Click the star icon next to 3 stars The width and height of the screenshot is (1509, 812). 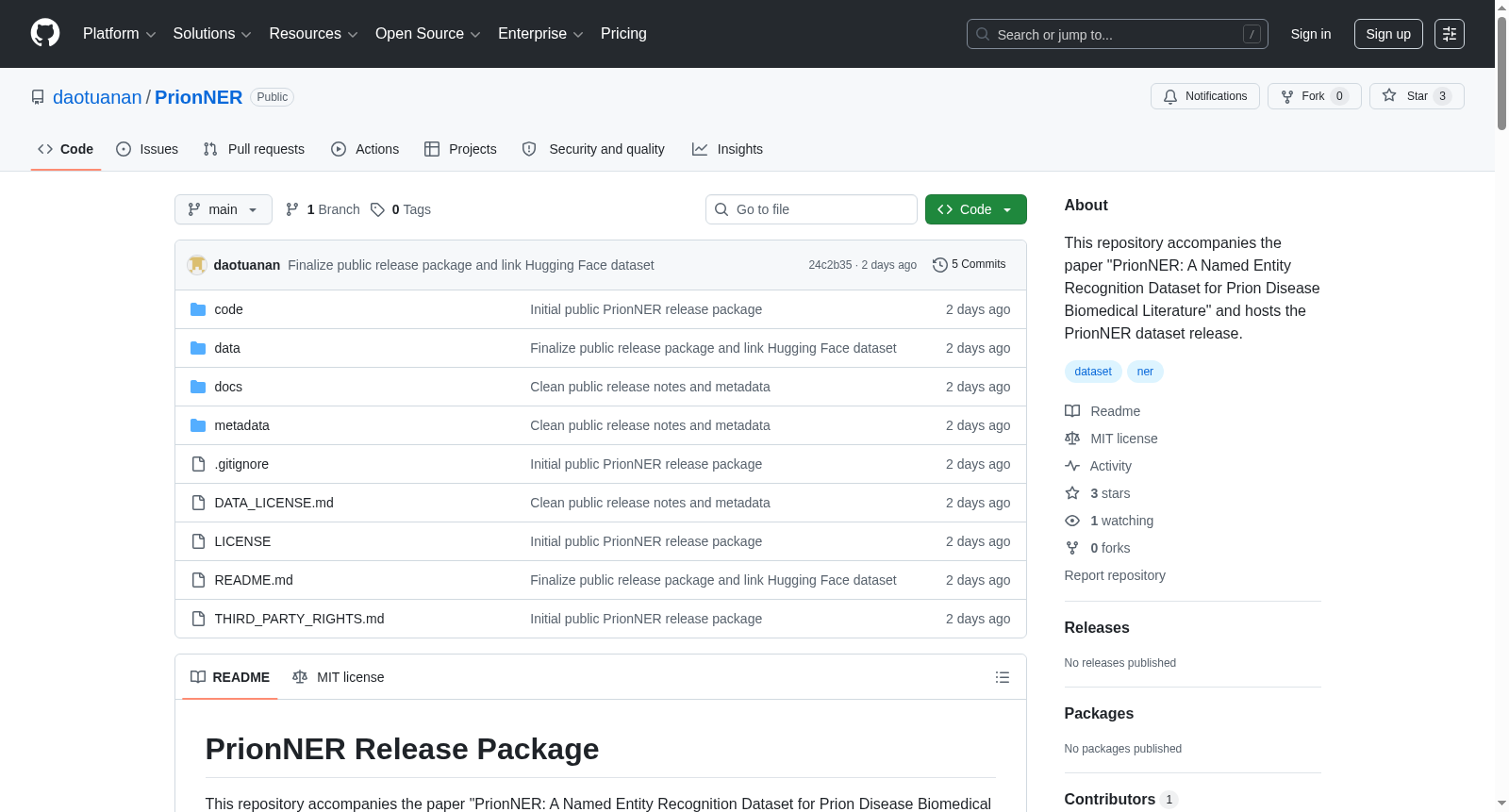[1072, 493]
